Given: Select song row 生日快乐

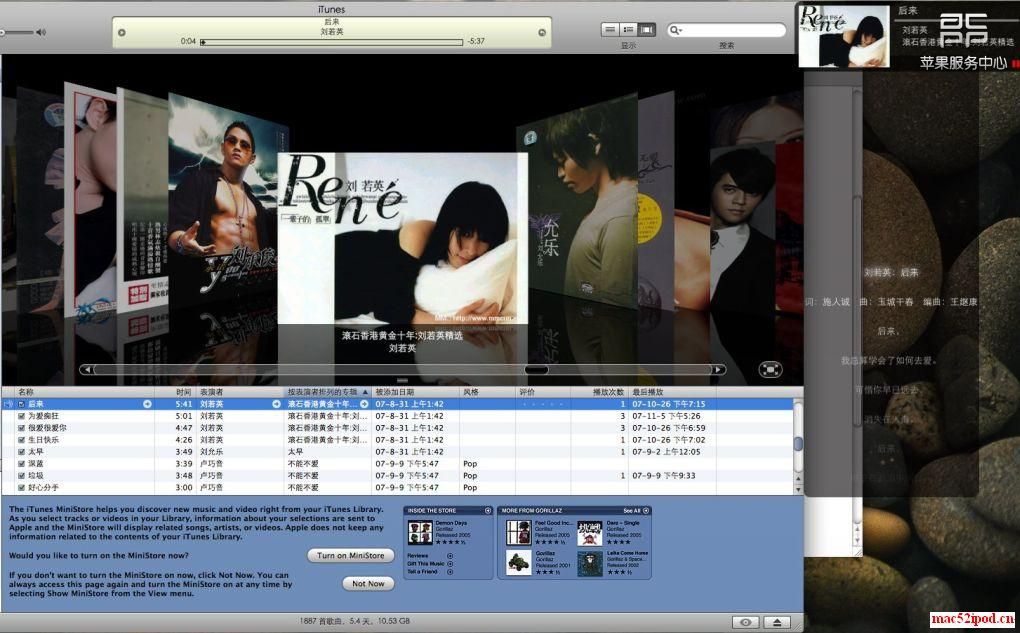Looking at the screenshot, I should coord(397,440).
